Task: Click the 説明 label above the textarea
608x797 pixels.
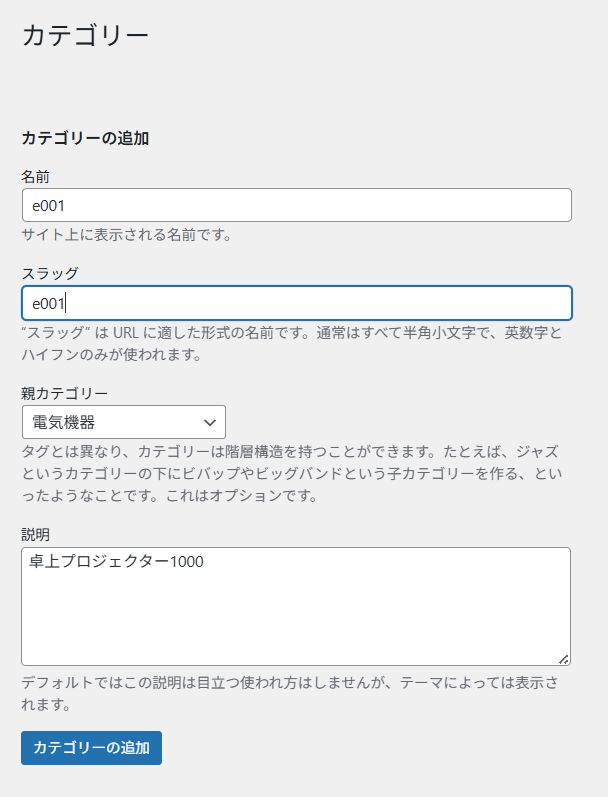Action: pyautogui.click(x=35, y=534)
